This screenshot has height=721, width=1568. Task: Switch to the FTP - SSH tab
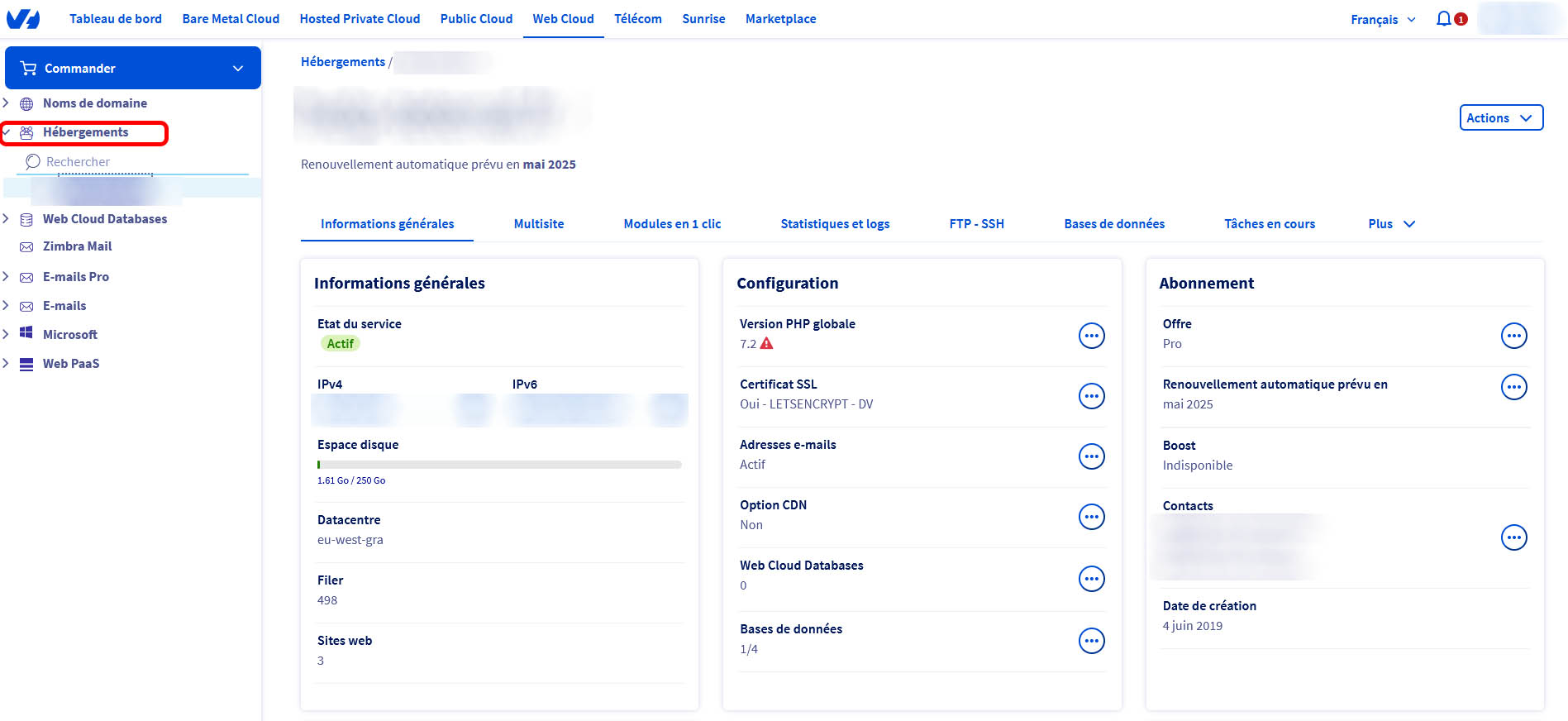[976, 224]
